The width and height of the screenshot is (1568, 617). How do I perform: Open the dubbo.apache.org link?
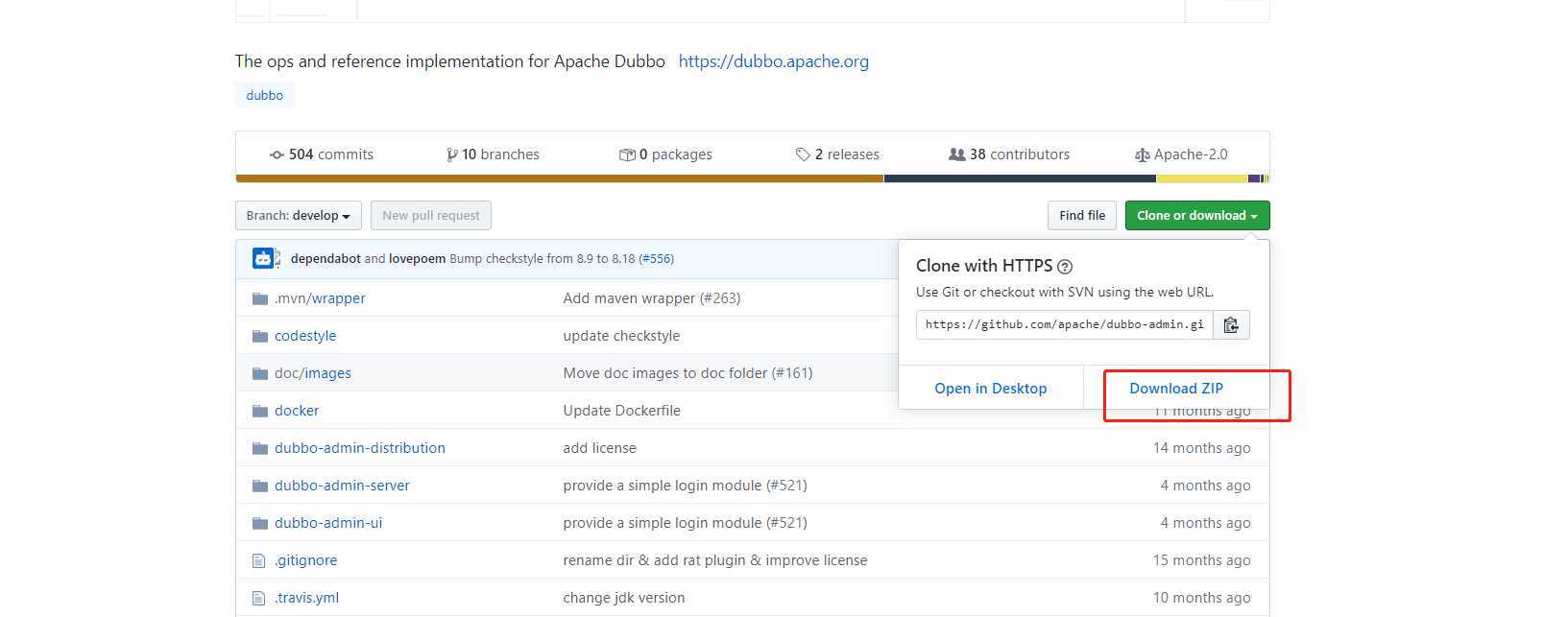coord(774,61)
